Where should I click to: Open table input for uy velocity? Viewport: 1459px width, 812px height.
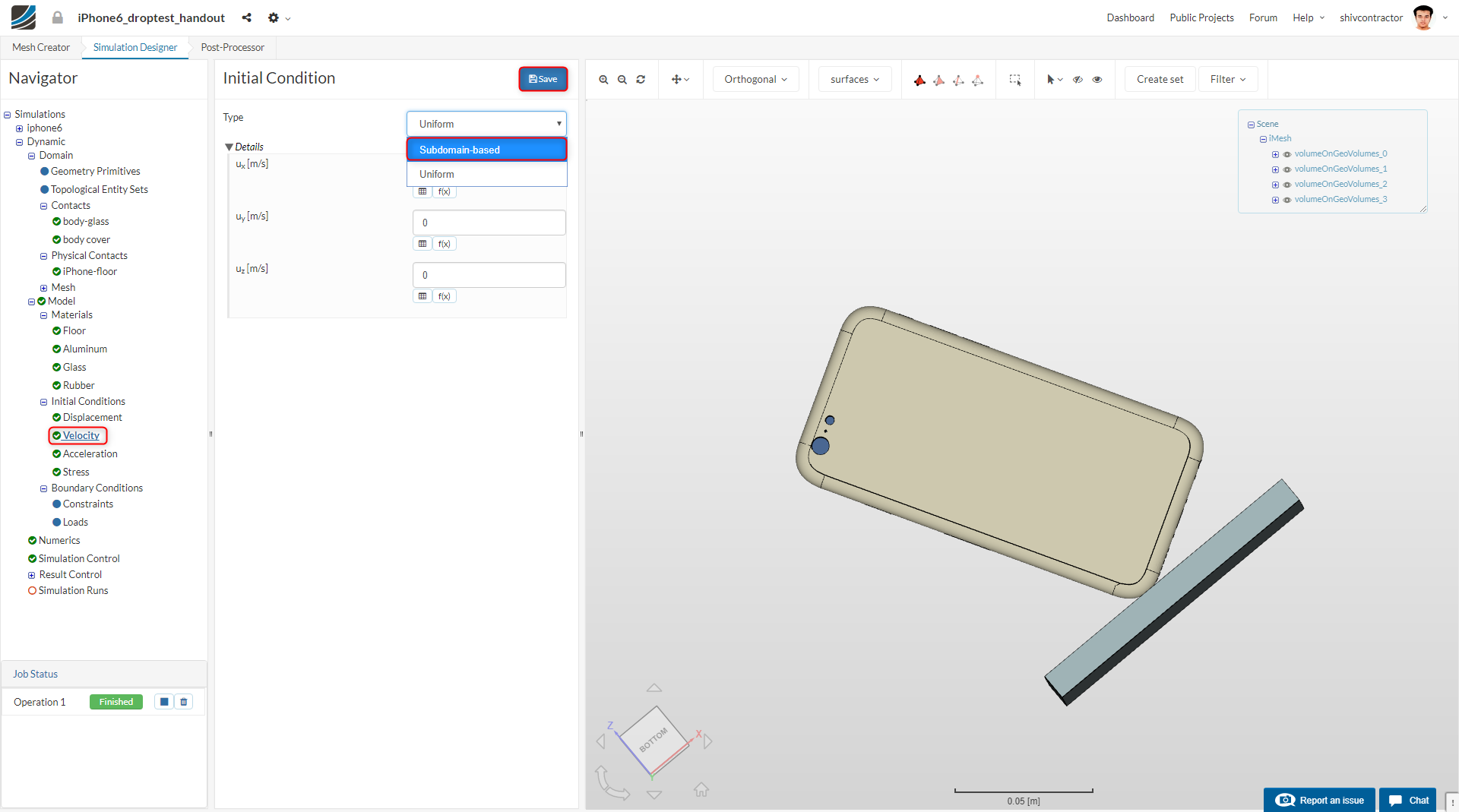click(x=423, y=244)
